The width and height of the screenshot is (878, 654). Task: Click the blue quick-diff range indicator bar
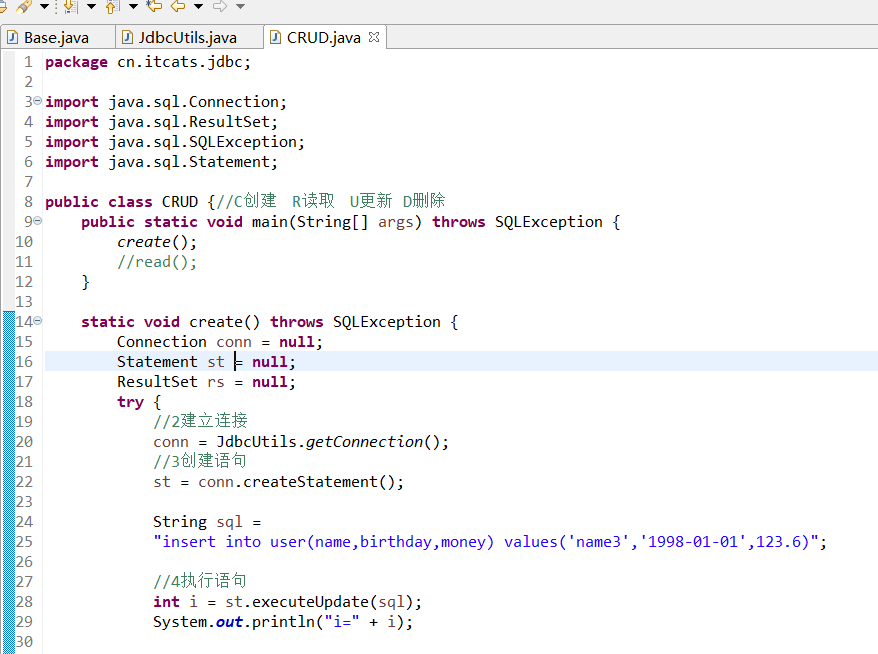click(x=8, y=482)
